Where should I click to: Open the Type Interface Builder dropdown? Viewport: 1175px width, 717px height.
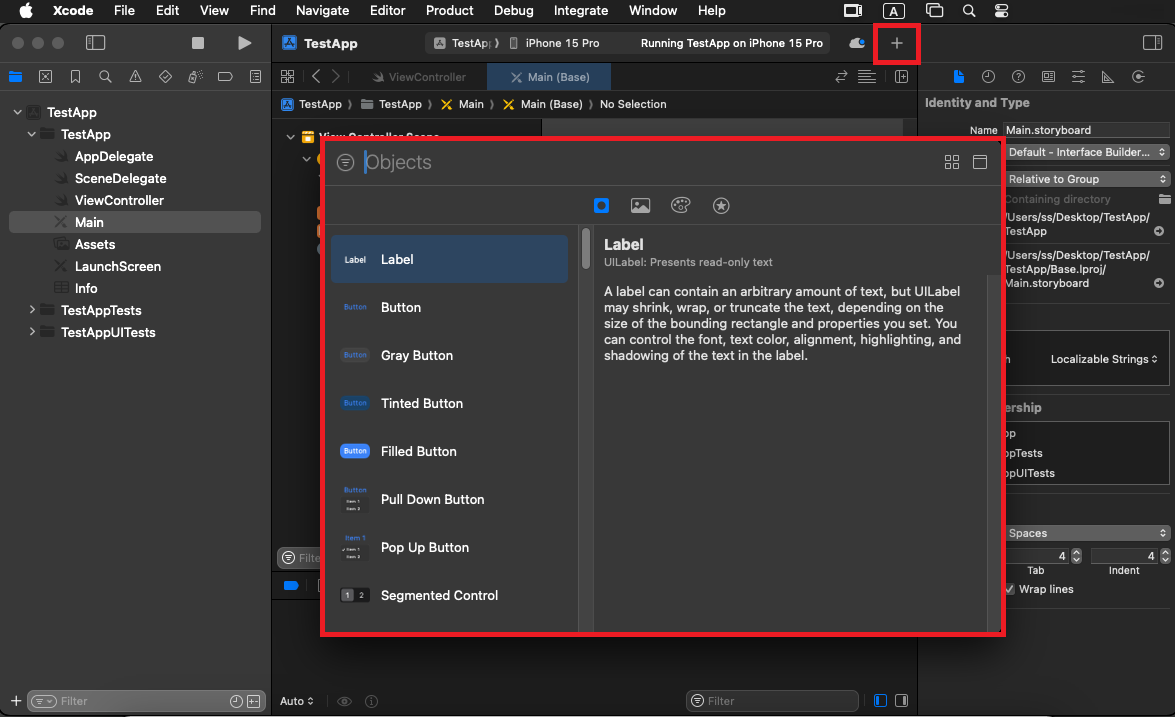[1086, 152]
